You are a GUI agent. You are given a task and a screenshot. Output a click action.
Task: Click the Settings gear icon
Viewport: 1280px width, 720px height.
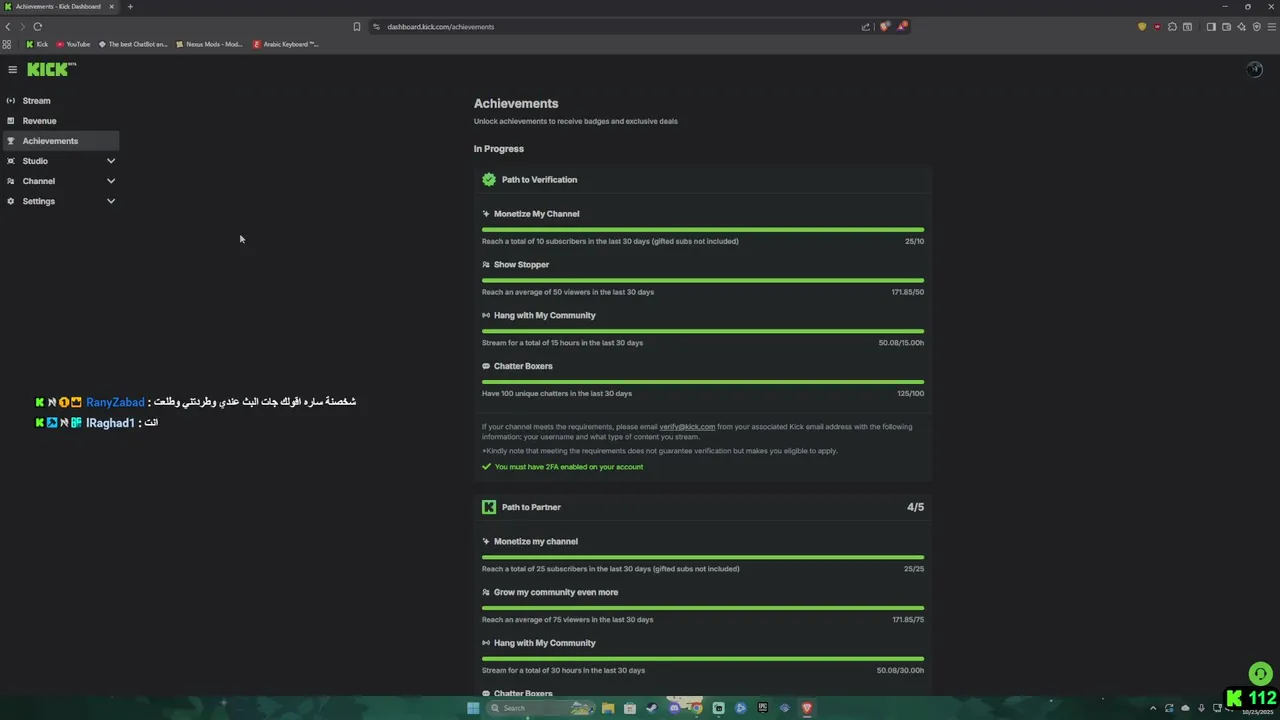pos(11,201)
